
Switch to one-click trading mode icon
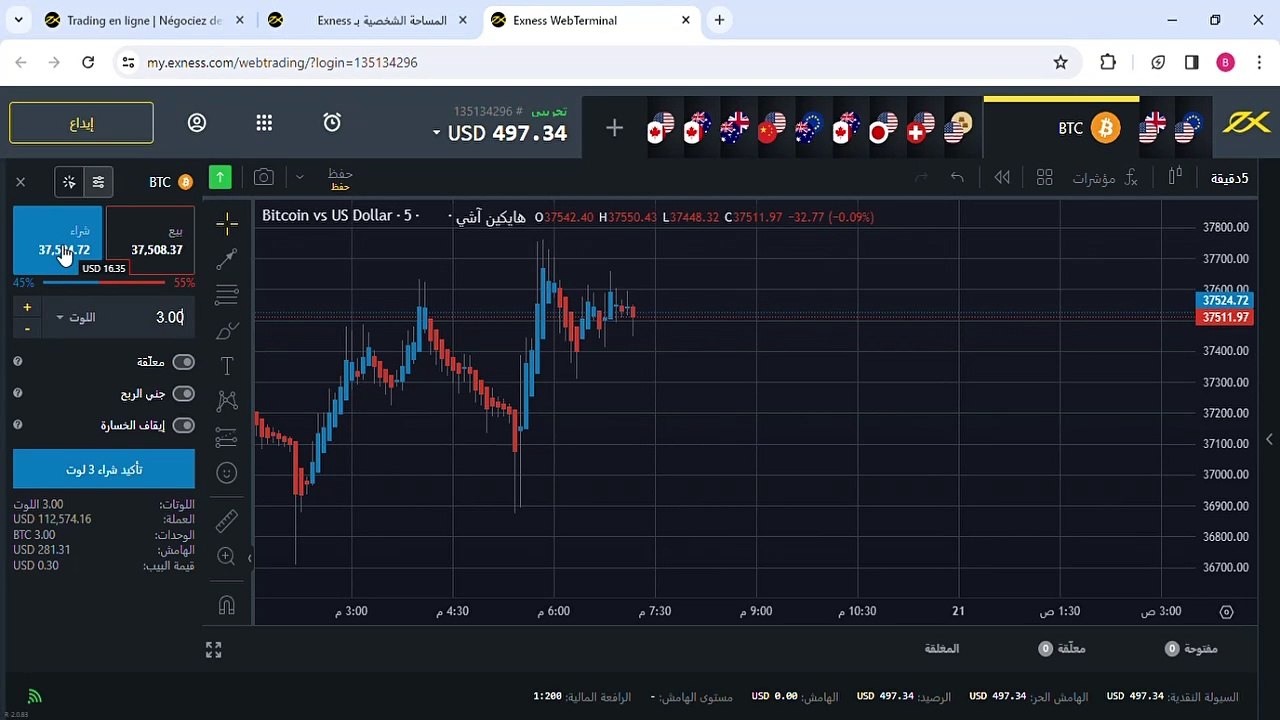[x=69, y=182]
